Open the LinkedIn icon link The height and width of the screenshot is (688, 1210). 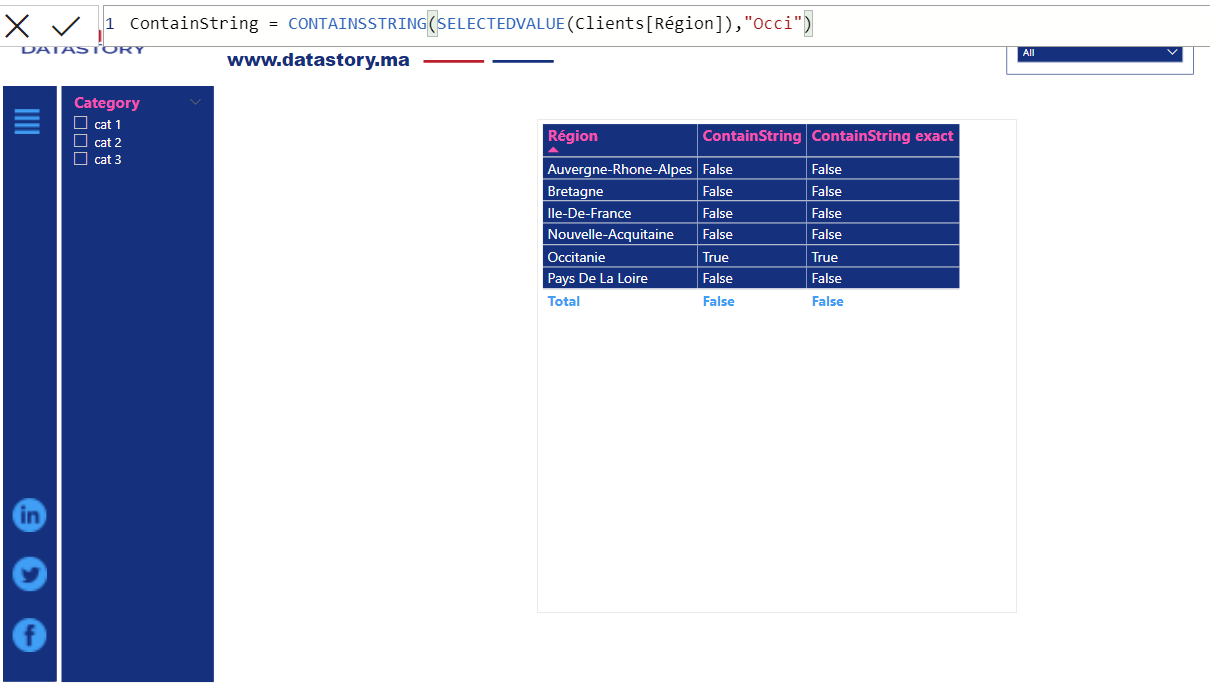[x=29, y=515]
